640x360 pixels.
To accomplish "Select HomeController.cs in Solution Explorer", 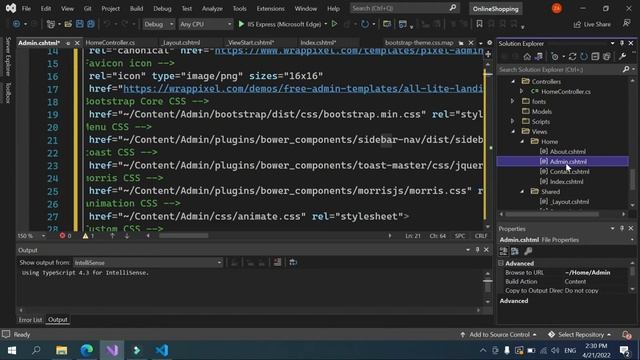I will click(x=566, y=92).
